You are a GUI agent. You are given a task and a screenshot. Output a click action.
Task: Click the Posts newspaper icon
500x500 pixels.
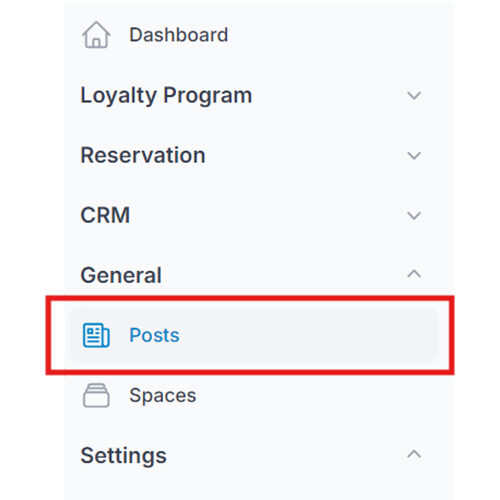click(x=96, y=335)
